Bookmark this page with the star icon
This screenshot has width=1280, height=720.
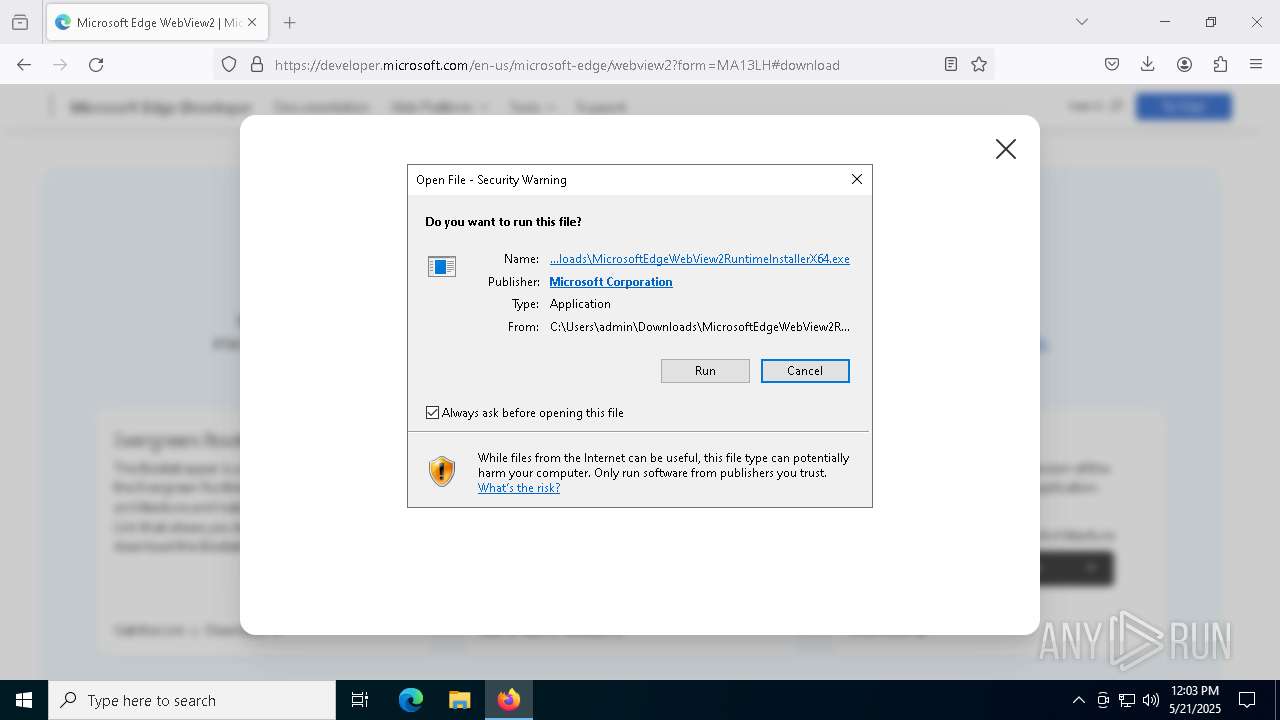tap(979, 64)
